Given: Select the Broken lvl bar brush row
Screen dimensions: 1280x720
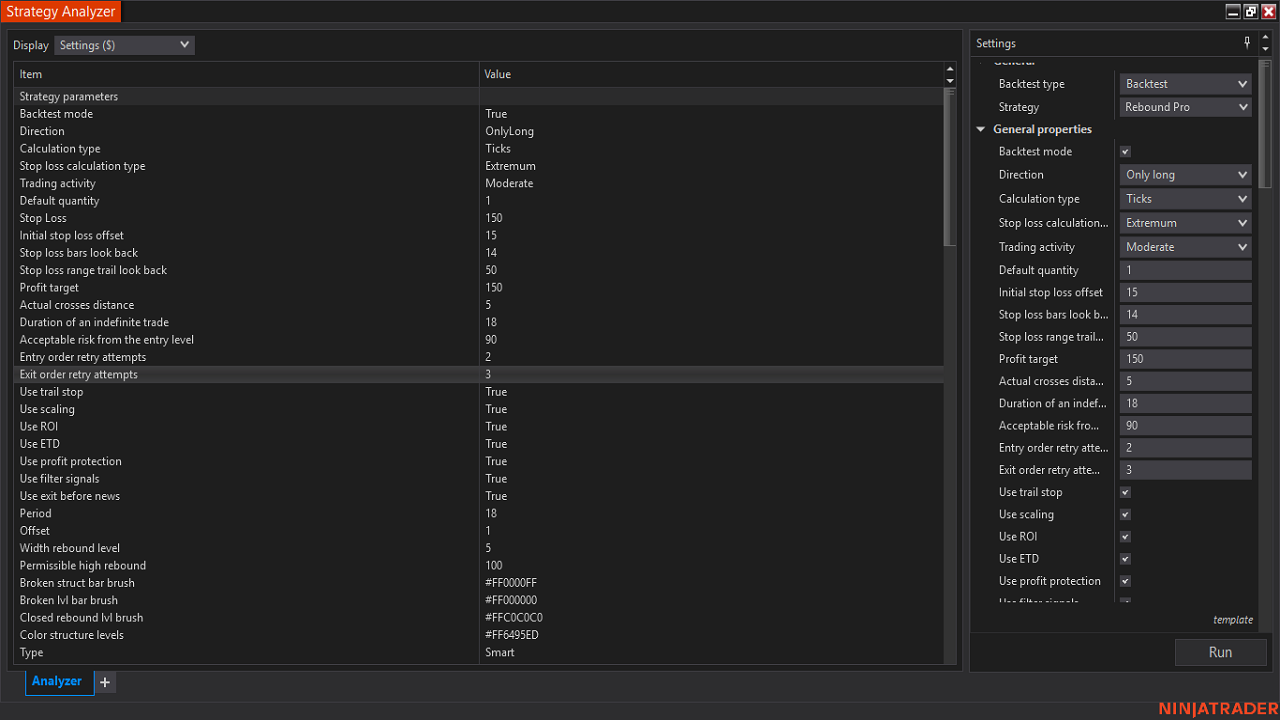Looking at the screenshot, I should pyautogui.click(x=479, y=601).
